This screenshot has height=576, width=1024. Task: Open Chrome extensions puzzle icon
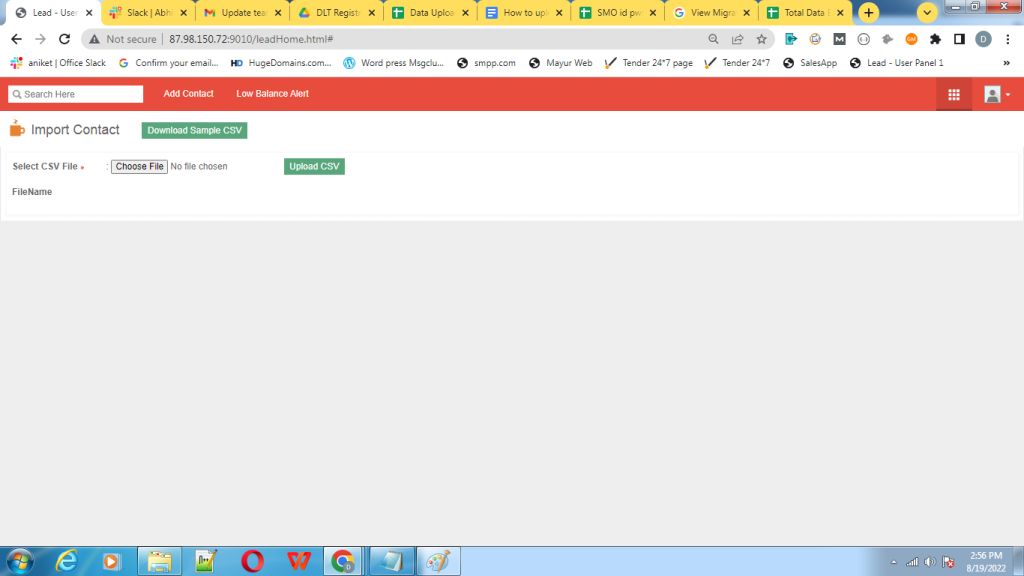click(x=935, y=39)
